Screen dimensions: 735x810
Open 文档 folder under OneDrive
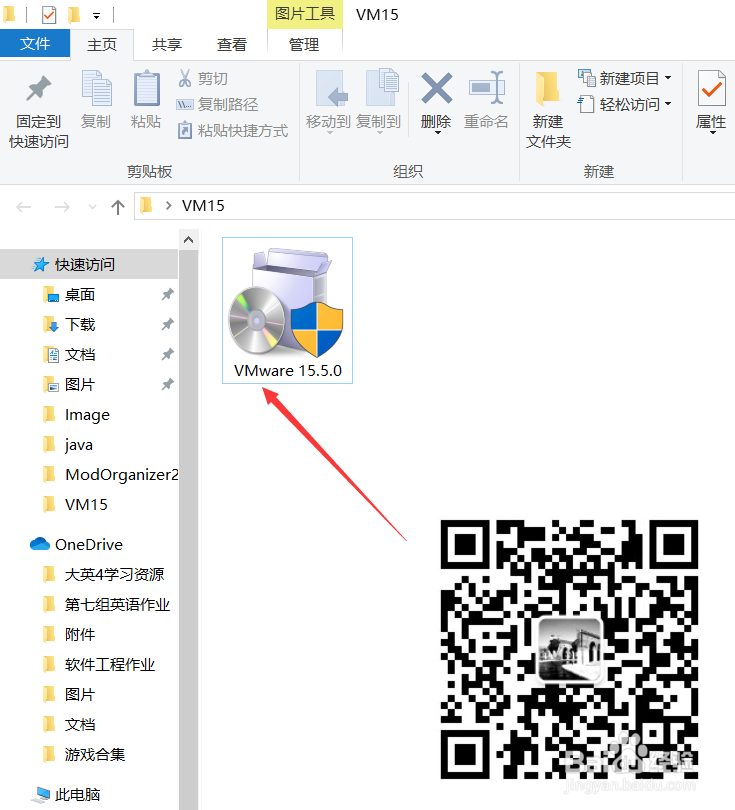(x=80, y=724)
